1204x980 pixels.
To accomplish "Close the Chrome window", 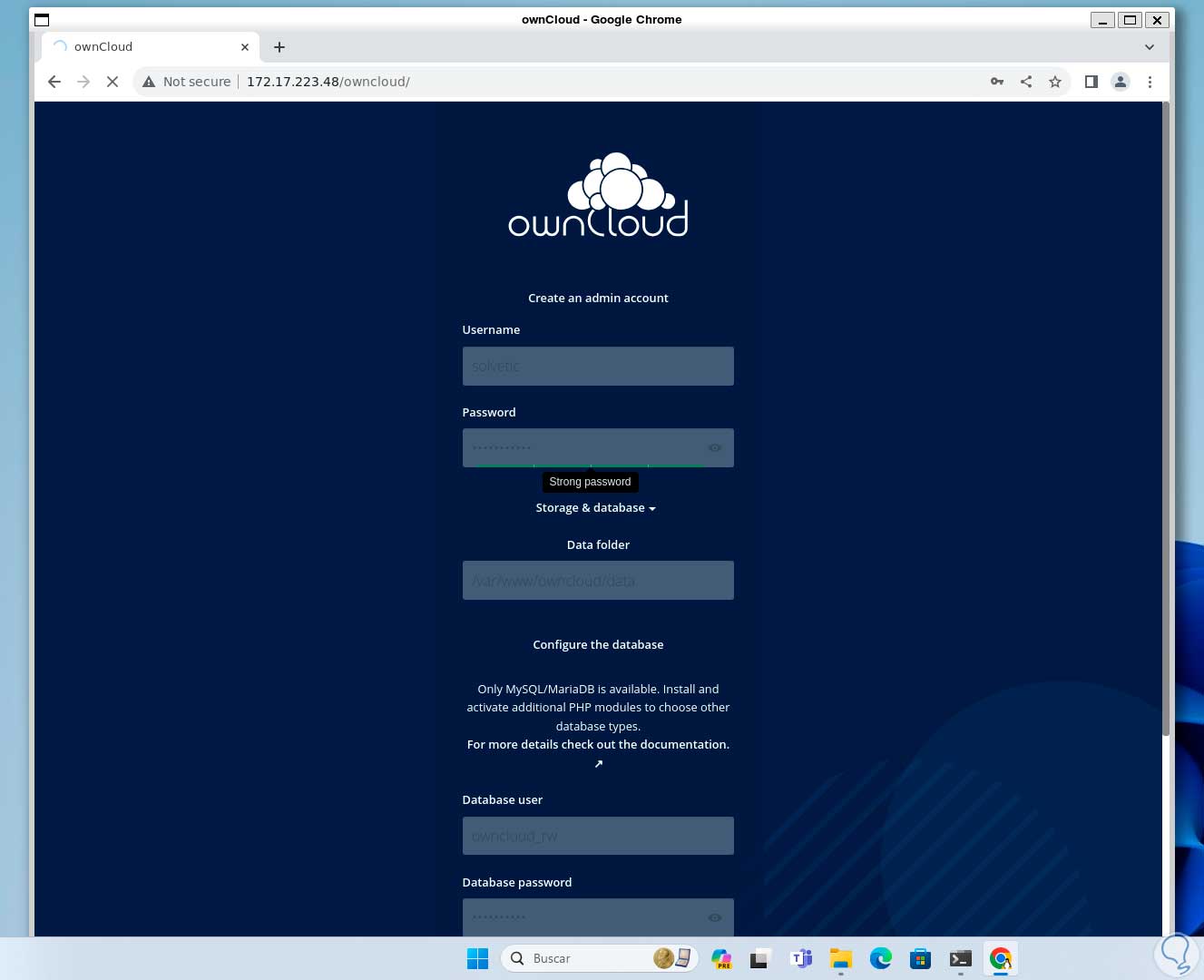I will (x=1157, y=20).
